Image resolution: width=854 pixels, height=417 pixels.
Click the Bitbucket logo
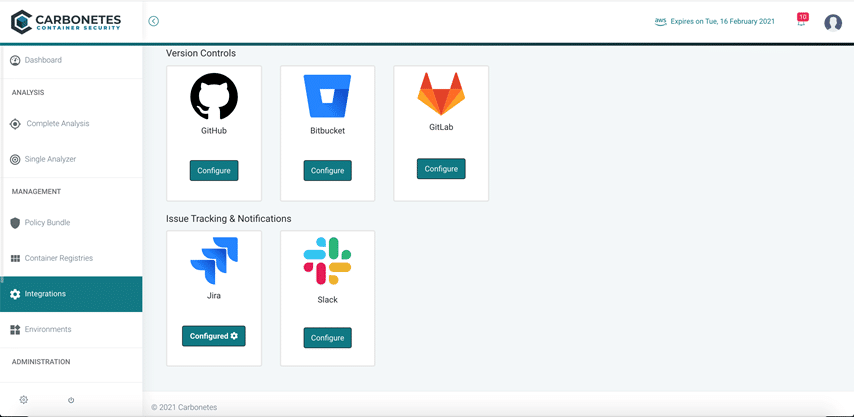click(327, 96)
